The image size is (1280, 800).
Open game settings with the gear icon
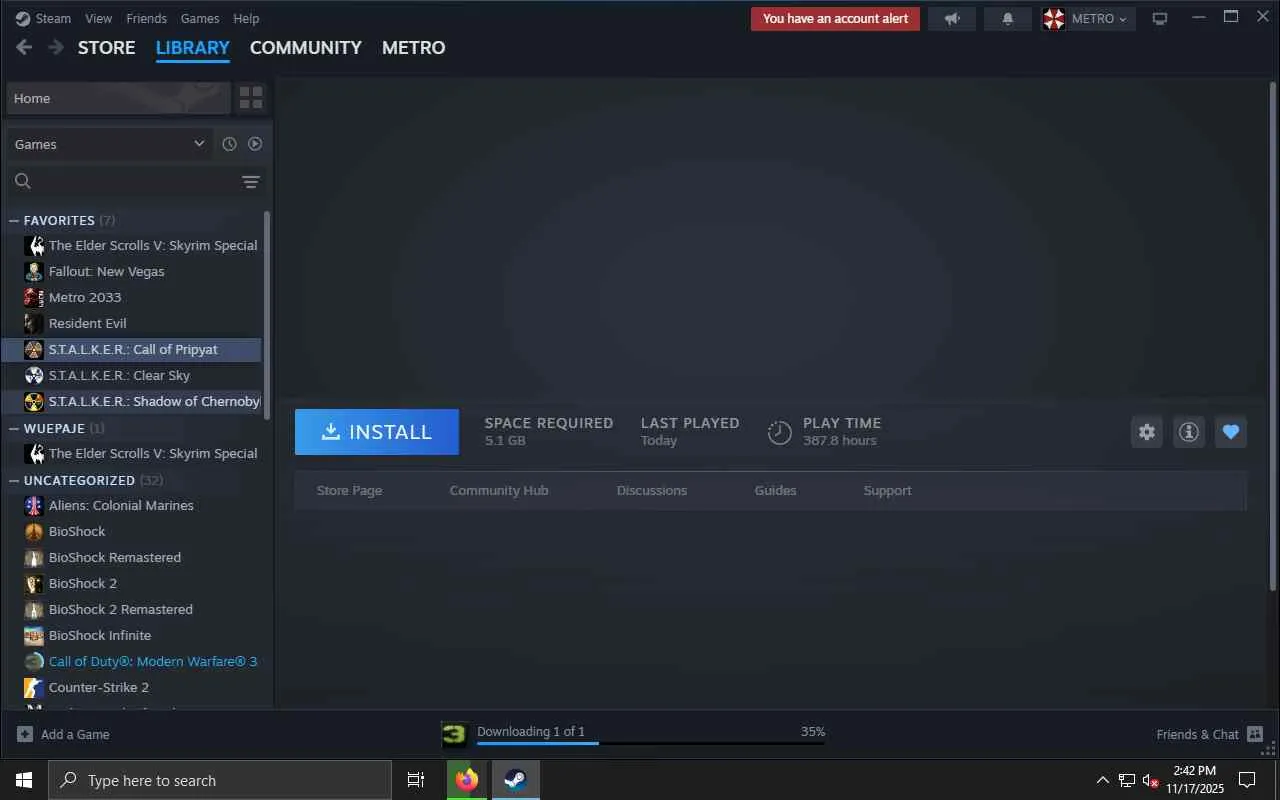click(x=1147, y=432)
